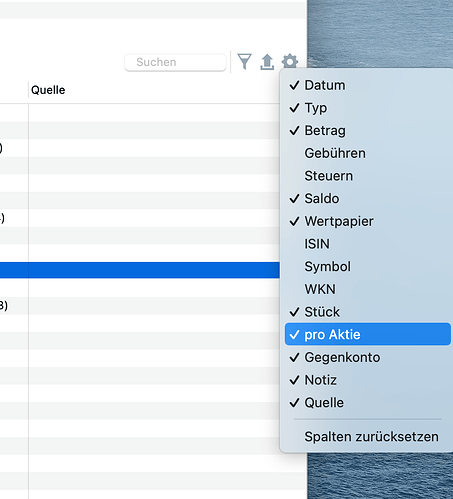Show the Symbol column
Screen dimensions: 453x499
(x=368, y=267)
